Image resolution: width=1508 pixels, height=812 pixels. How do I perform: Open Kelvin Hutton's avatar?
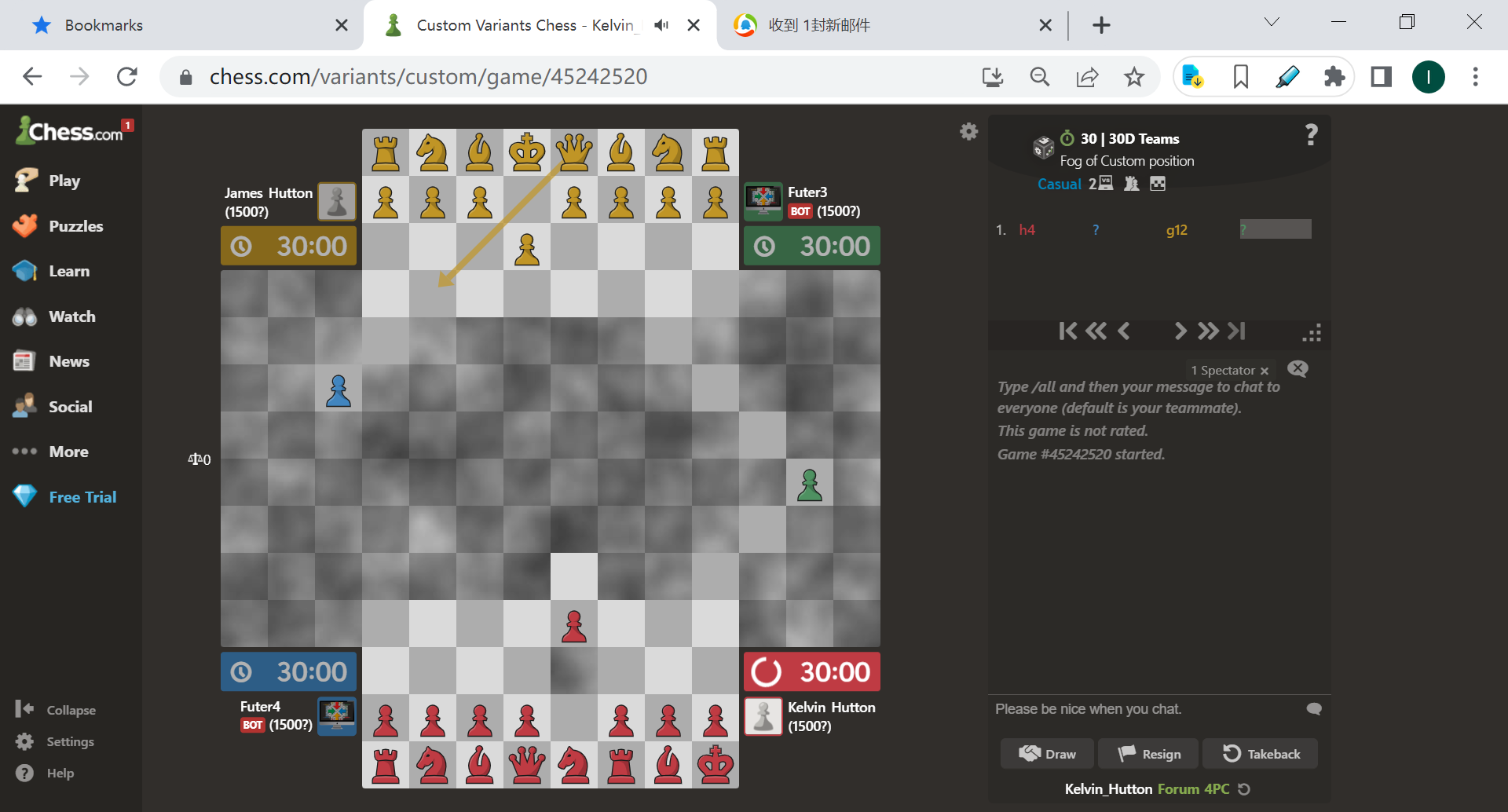click(x=763, y=715)
